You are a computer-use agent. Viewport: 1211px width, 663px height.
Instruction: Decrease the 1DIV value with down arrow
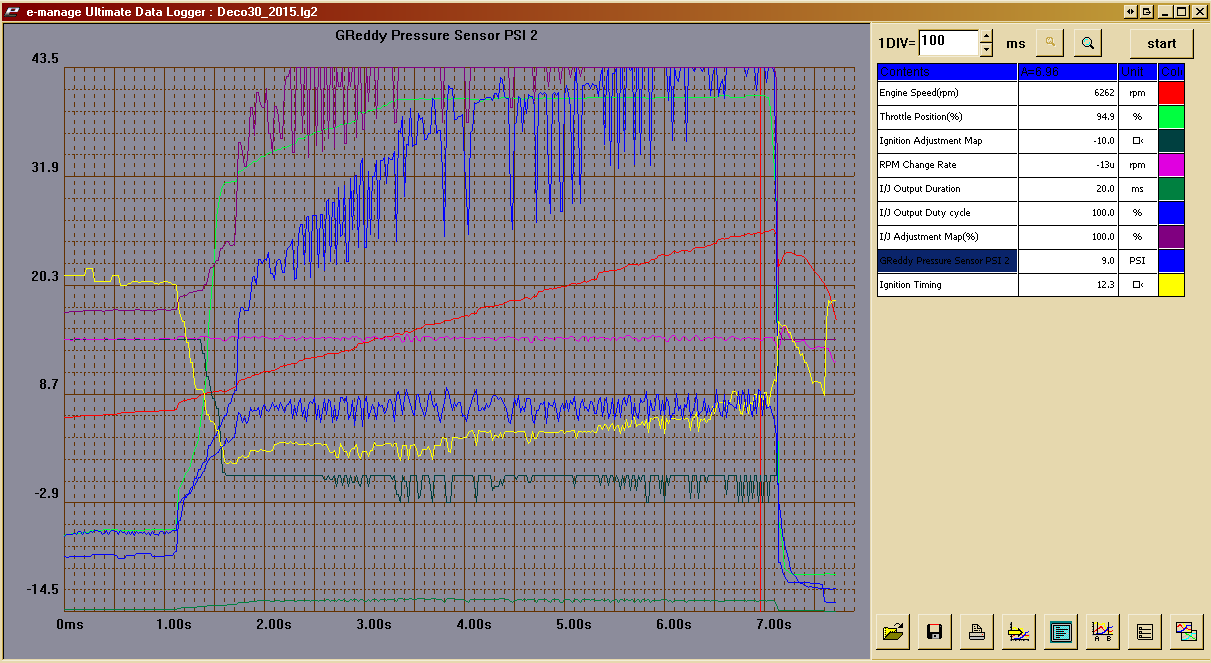point(987,49)
